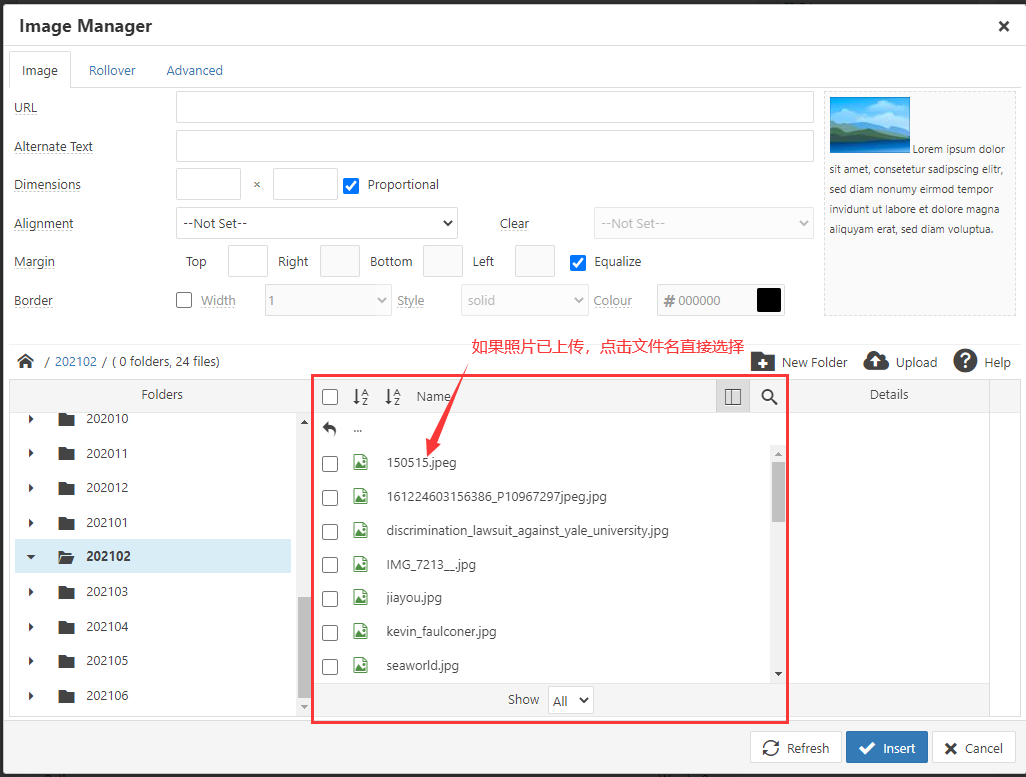Click the Insert button

pyautogui.click(x=887, y=748)
